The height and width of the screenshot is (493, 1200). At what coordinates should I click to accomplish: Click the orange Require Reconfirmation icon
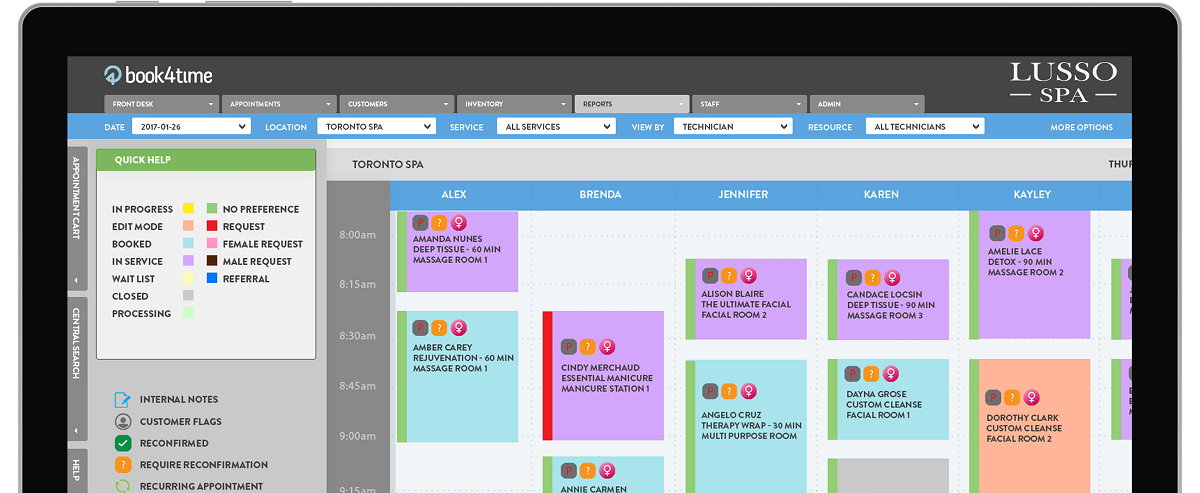(123, 465)
